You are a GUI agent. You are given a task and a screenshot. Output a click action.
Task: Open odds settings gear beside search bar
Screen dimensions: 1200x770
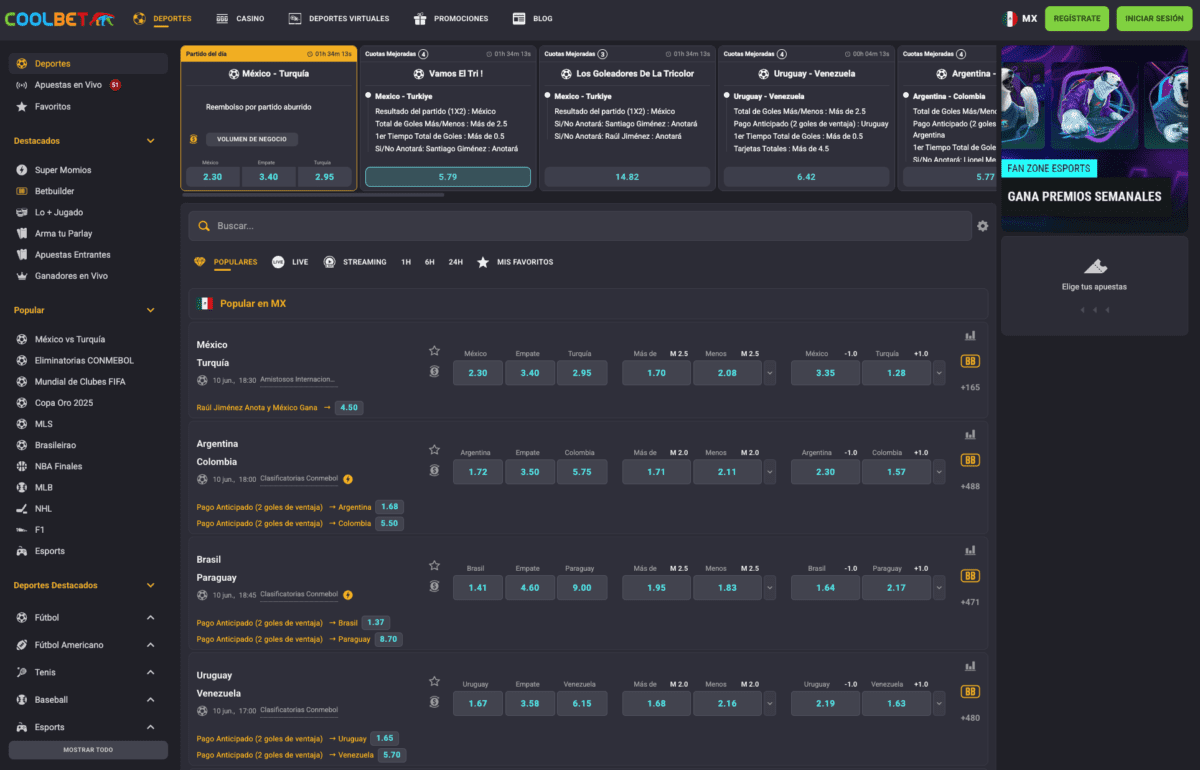pos(983,226)
